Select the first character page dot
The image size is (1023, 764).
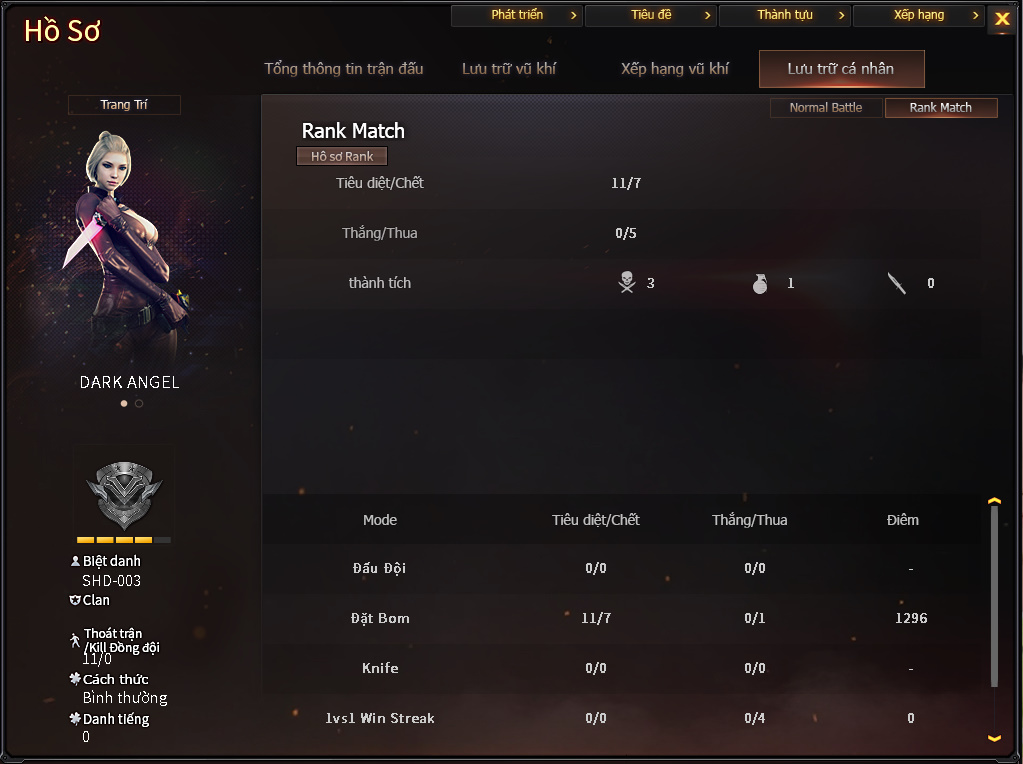point(124,403)
